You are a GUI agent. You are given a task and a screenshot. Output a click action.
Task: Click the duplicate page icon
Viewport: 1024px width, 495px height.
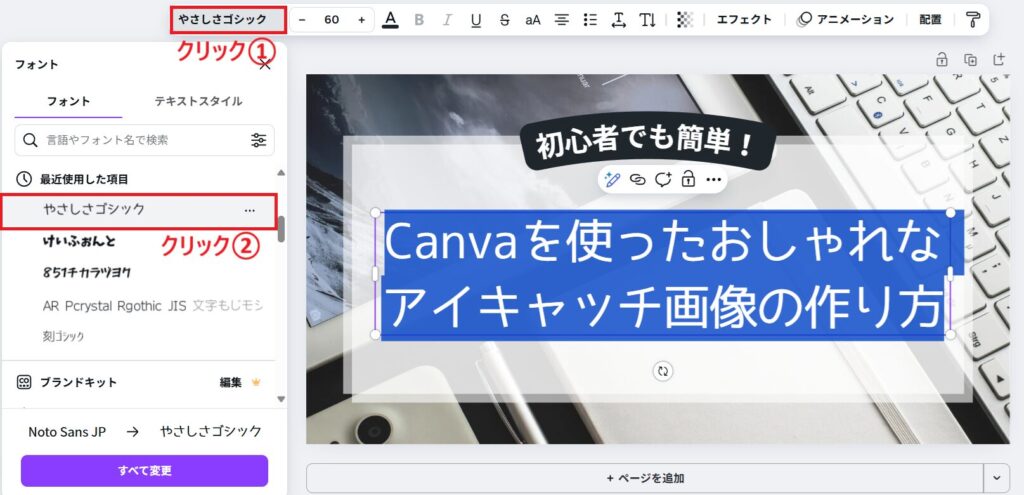click(970, 60)
